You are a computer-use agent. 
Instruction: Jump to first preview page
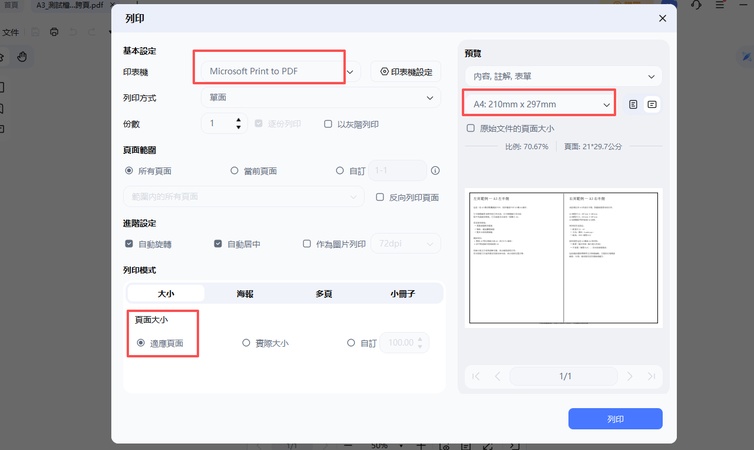point(476,376)
